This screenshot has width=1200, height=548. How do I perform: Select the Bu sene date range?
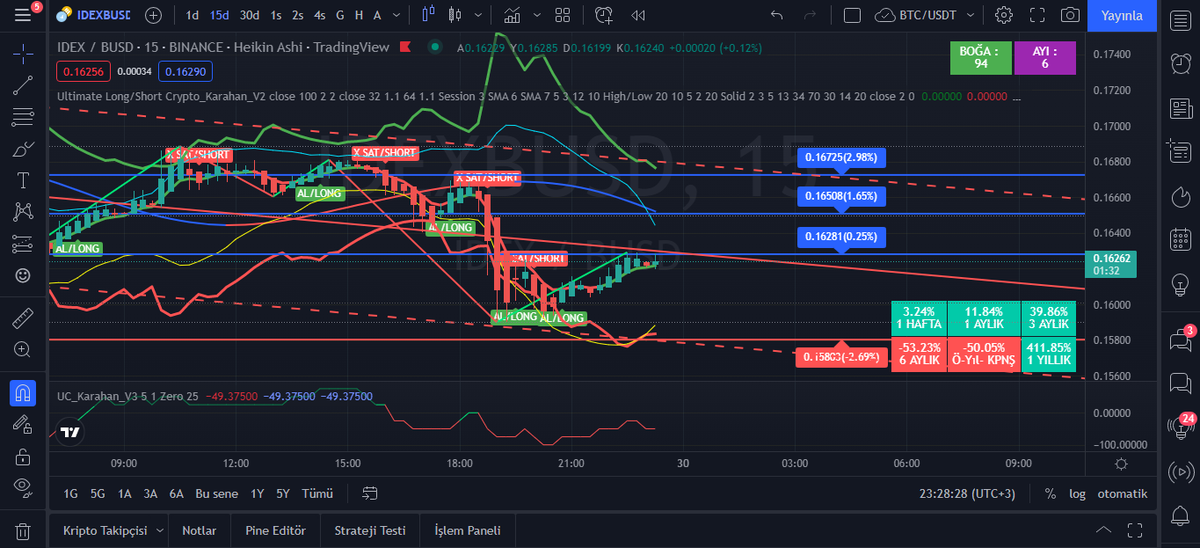(x=217, y=494)
